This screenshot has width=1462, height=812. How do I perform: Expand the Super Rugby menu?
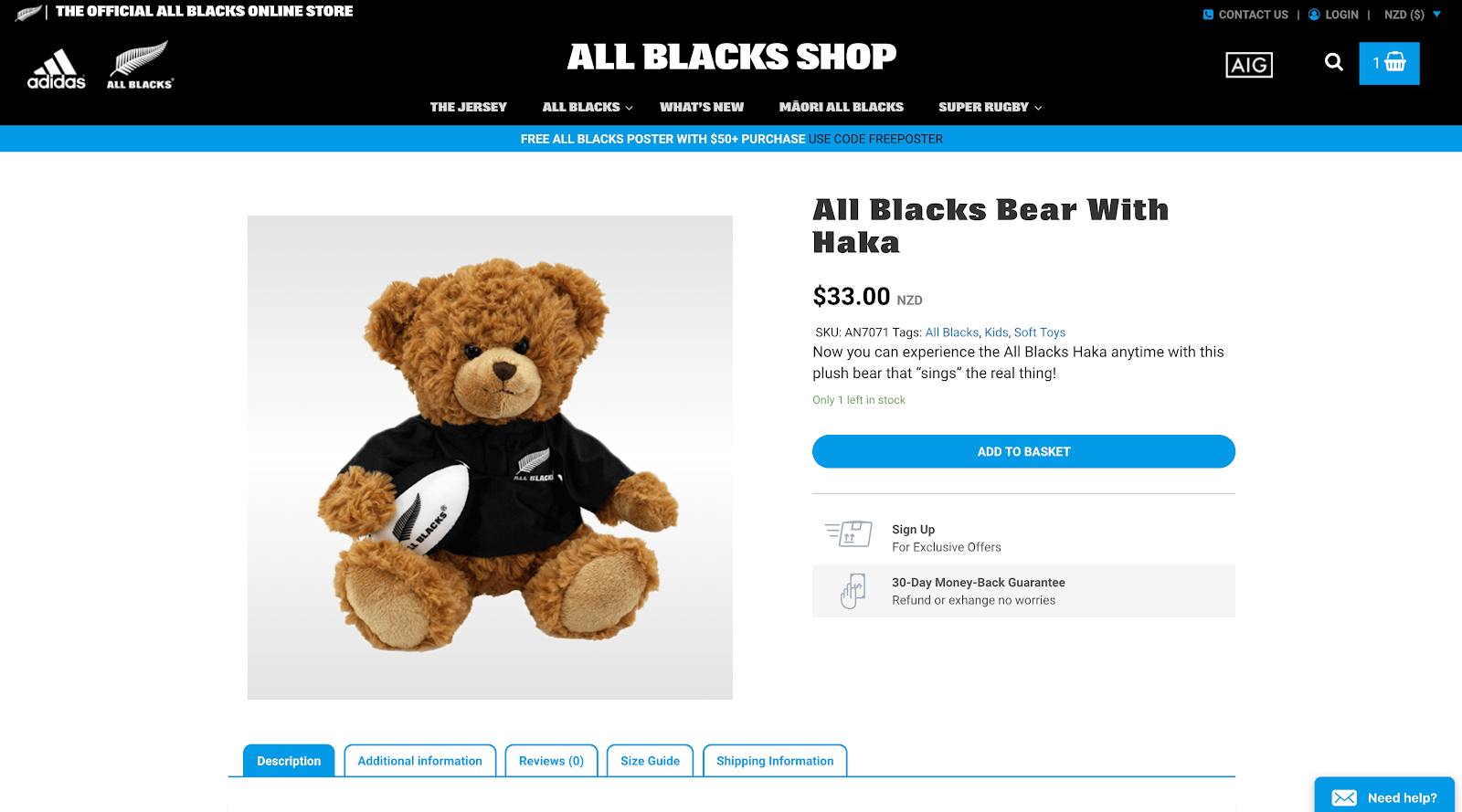[x=990, y=107]
